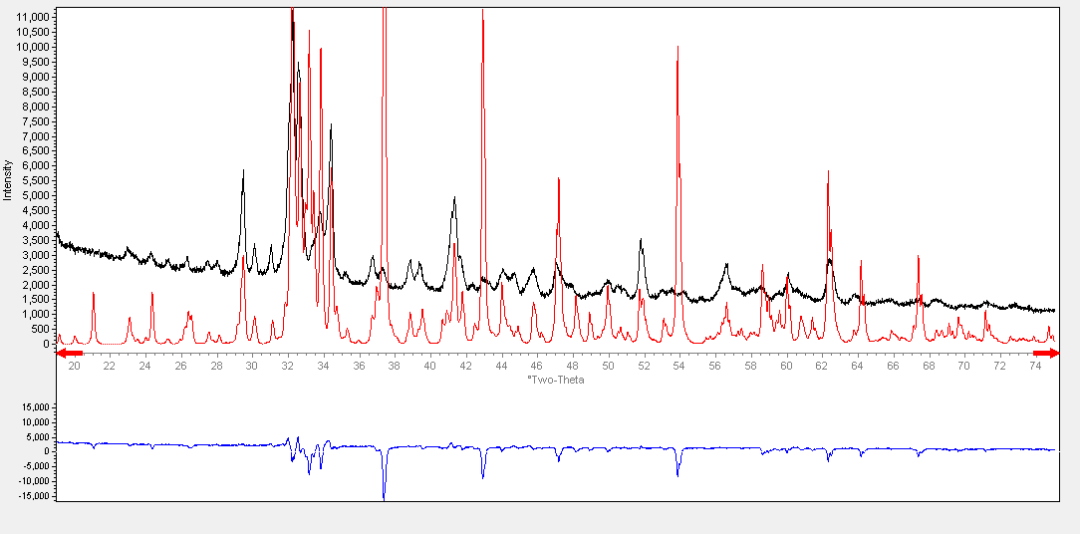Click the 11,000 tick label on the intensity axis
This screenshot has width=1080, height=534.
[33, 18]
